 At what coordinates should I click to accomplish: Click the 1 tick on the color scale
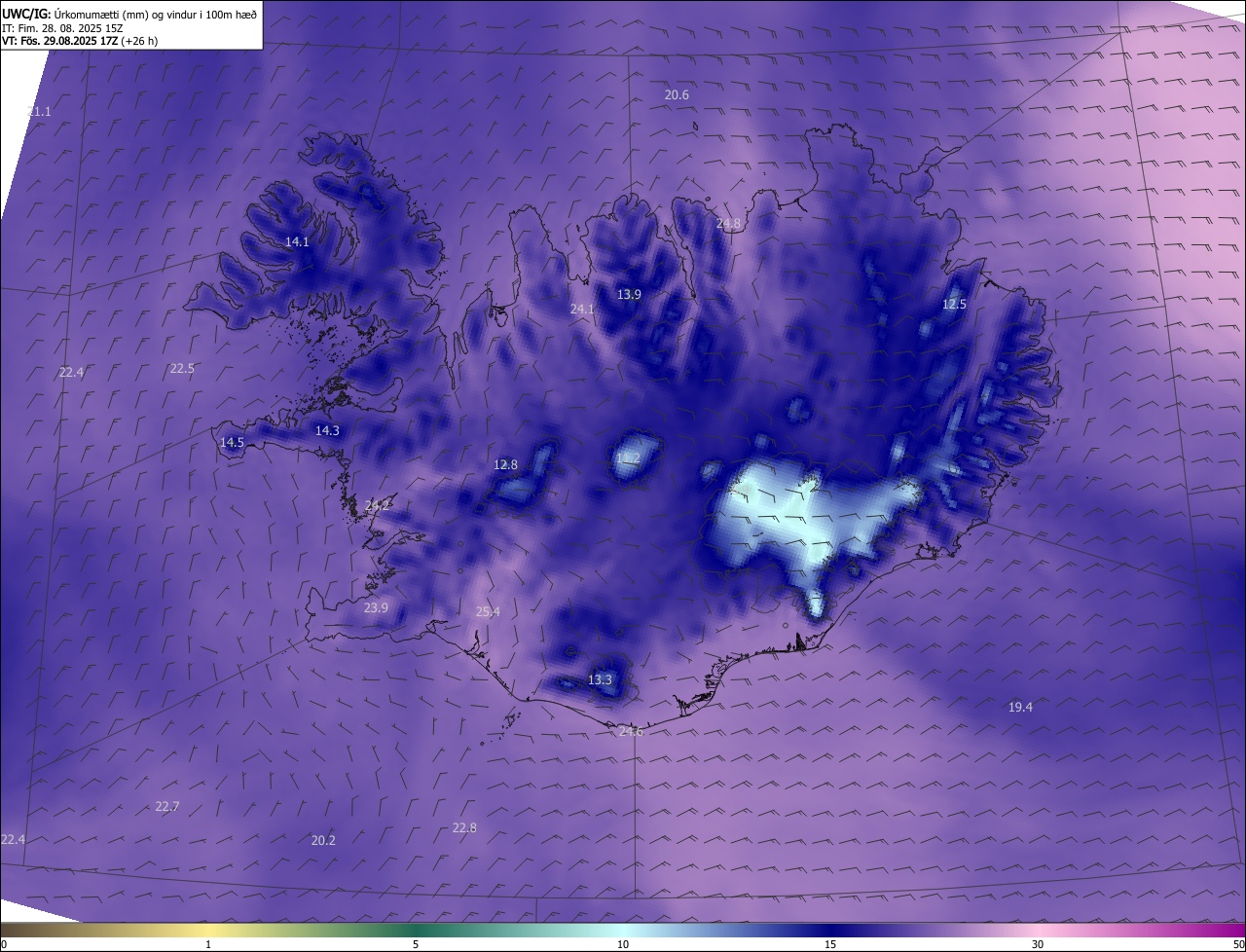[208, 944]
